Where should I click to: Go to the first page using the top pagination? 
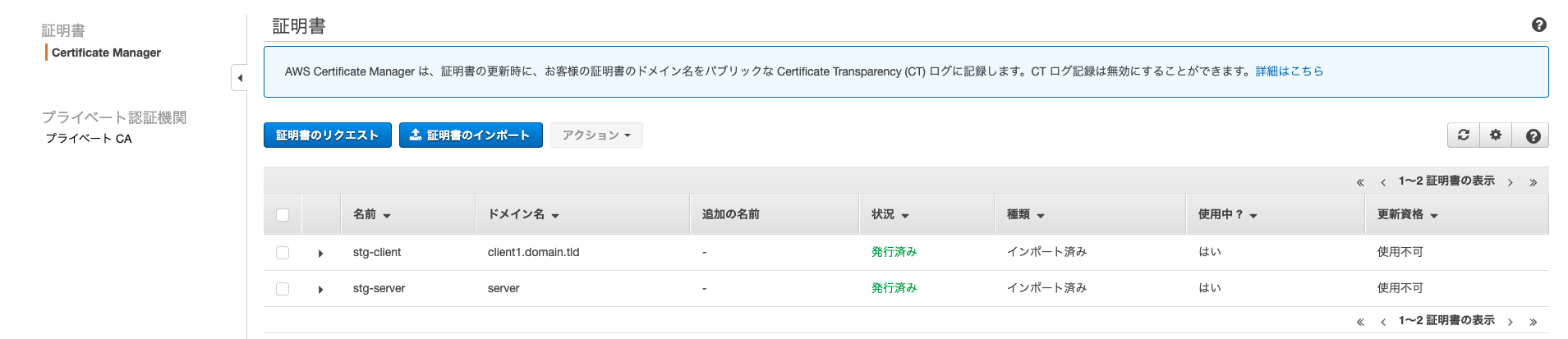[1360, 182]
